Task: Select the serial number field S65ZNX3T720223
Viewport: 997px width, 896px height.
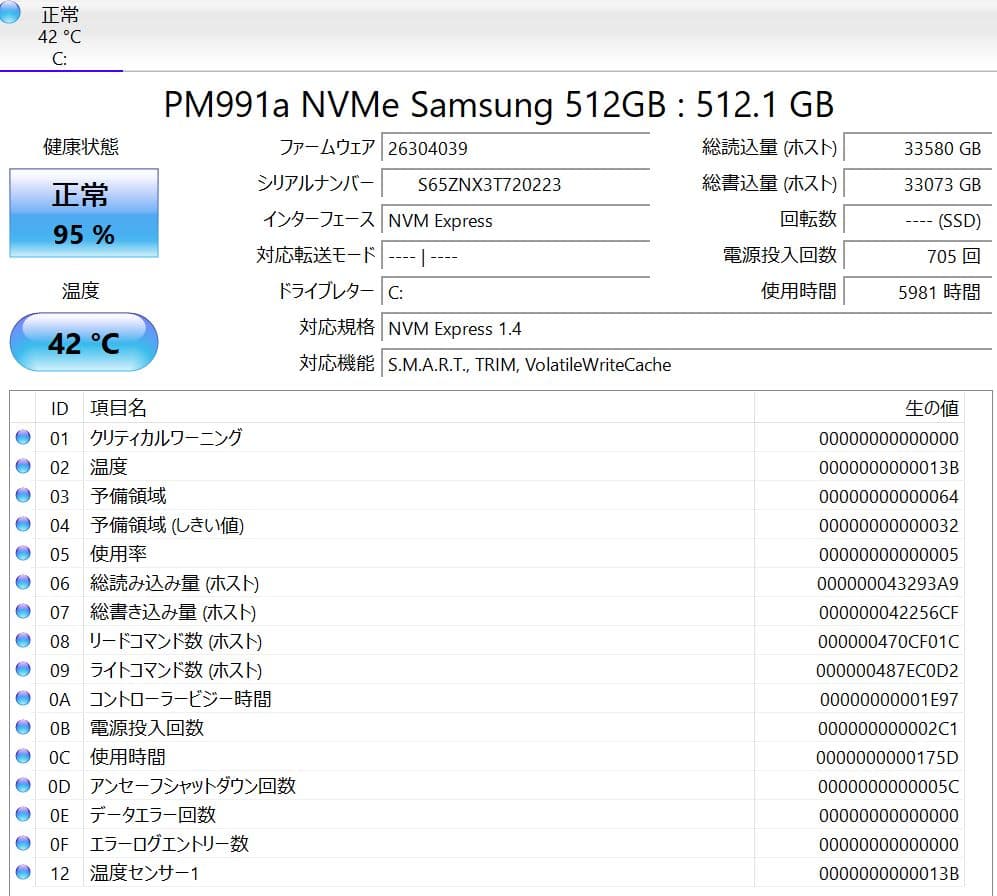Action: click(x=516, y=184)
